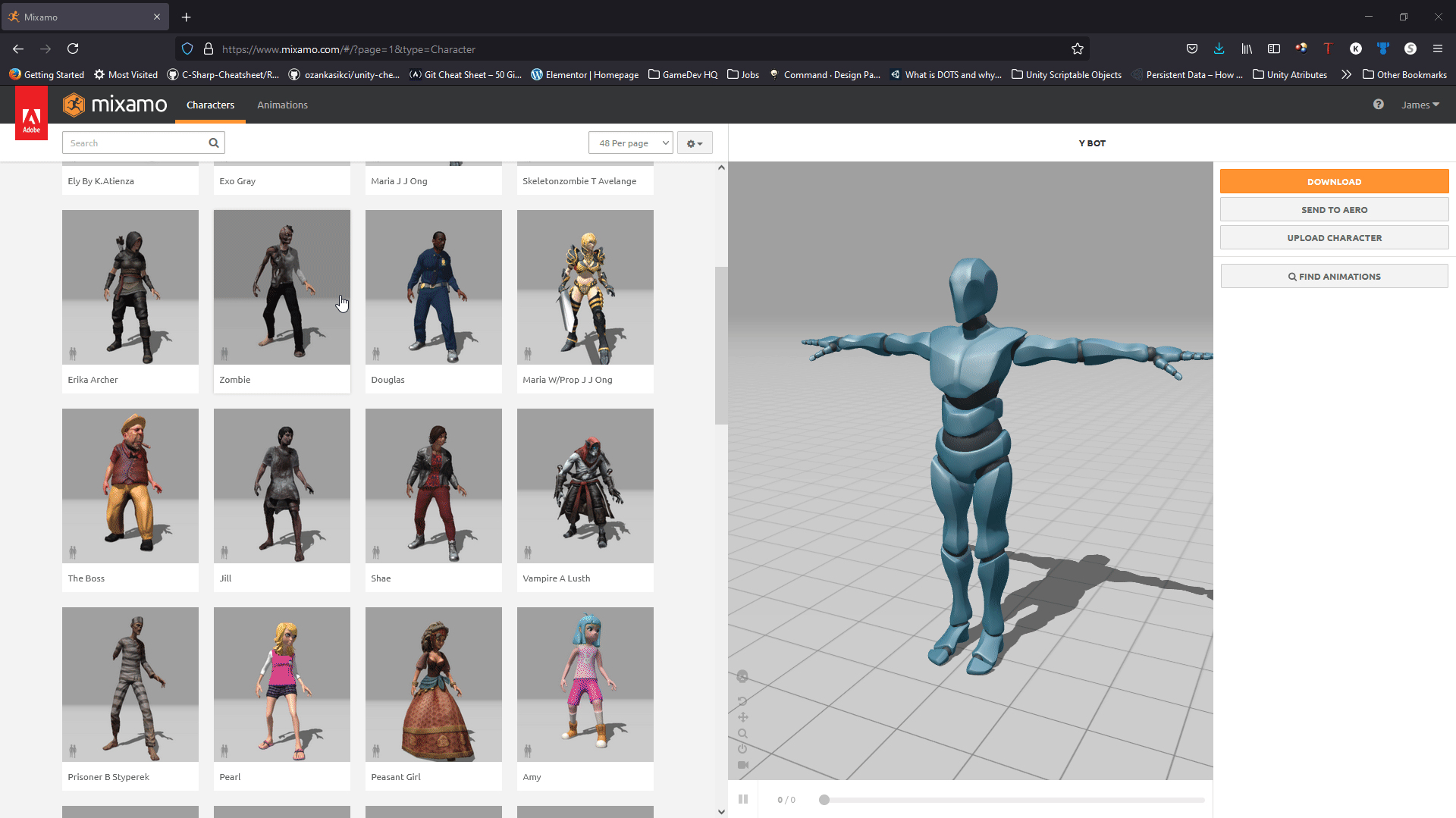Click the Mixamo logo
Screen dimensions: 1456x818
[115, 105]
